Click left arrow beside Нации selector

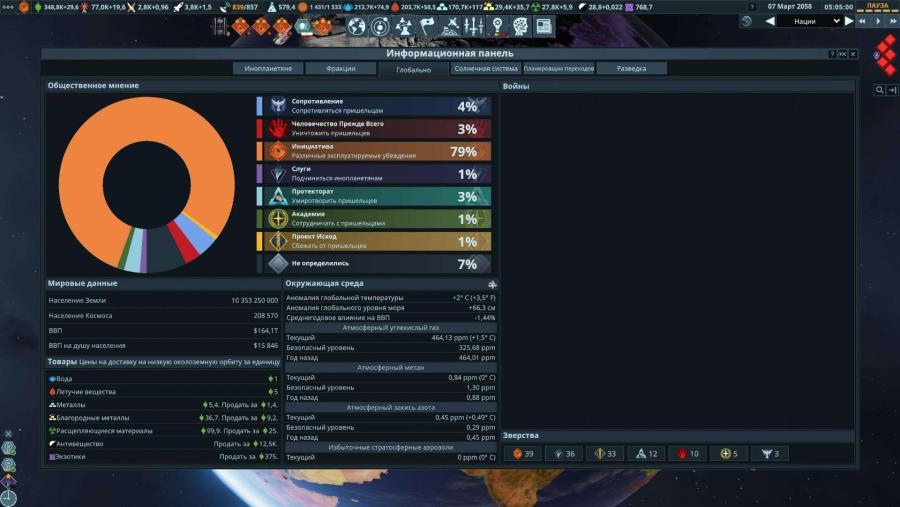[x=770, y=21]
